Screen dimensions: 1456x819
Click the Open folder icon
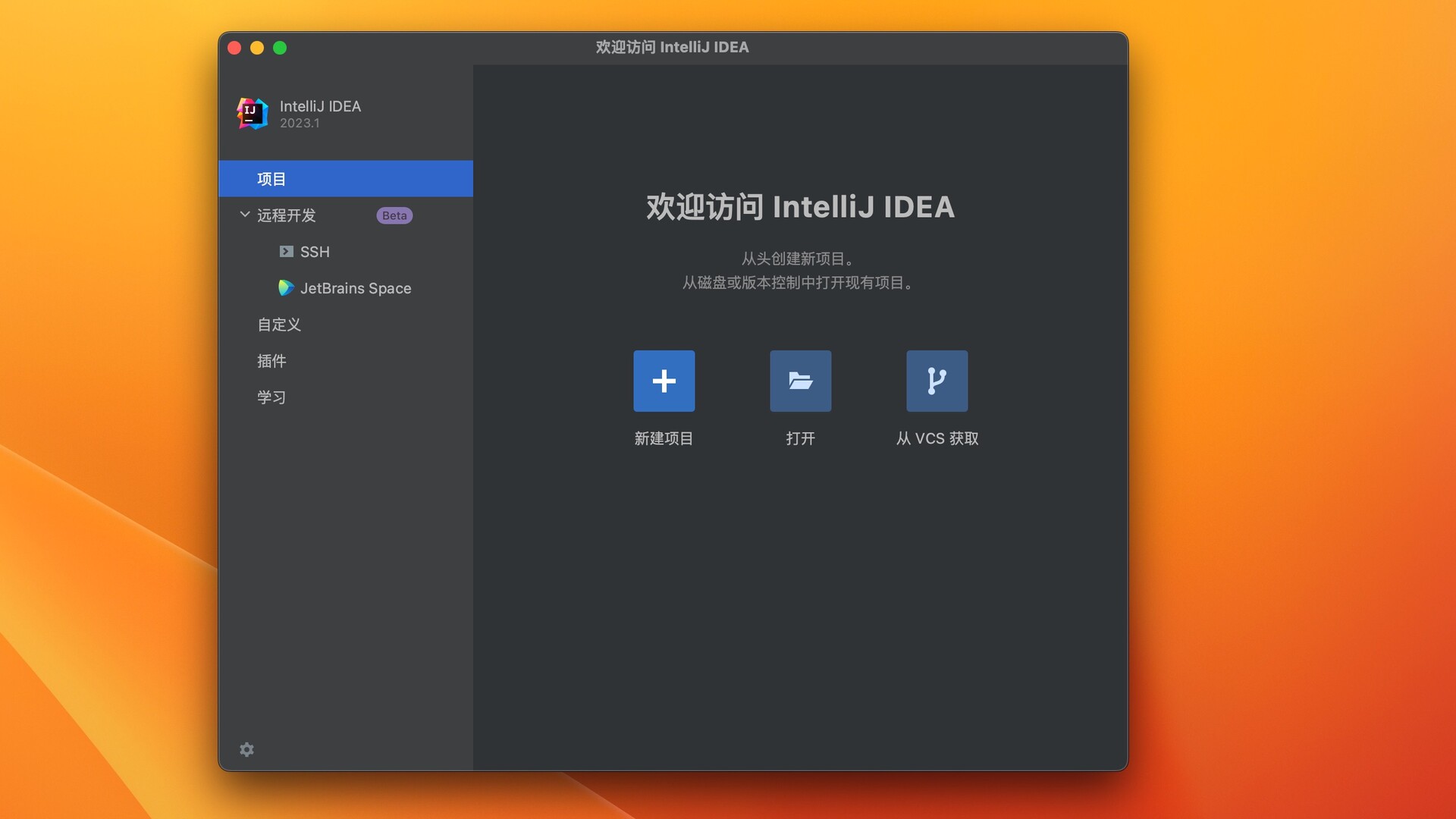tap(800, 381)
